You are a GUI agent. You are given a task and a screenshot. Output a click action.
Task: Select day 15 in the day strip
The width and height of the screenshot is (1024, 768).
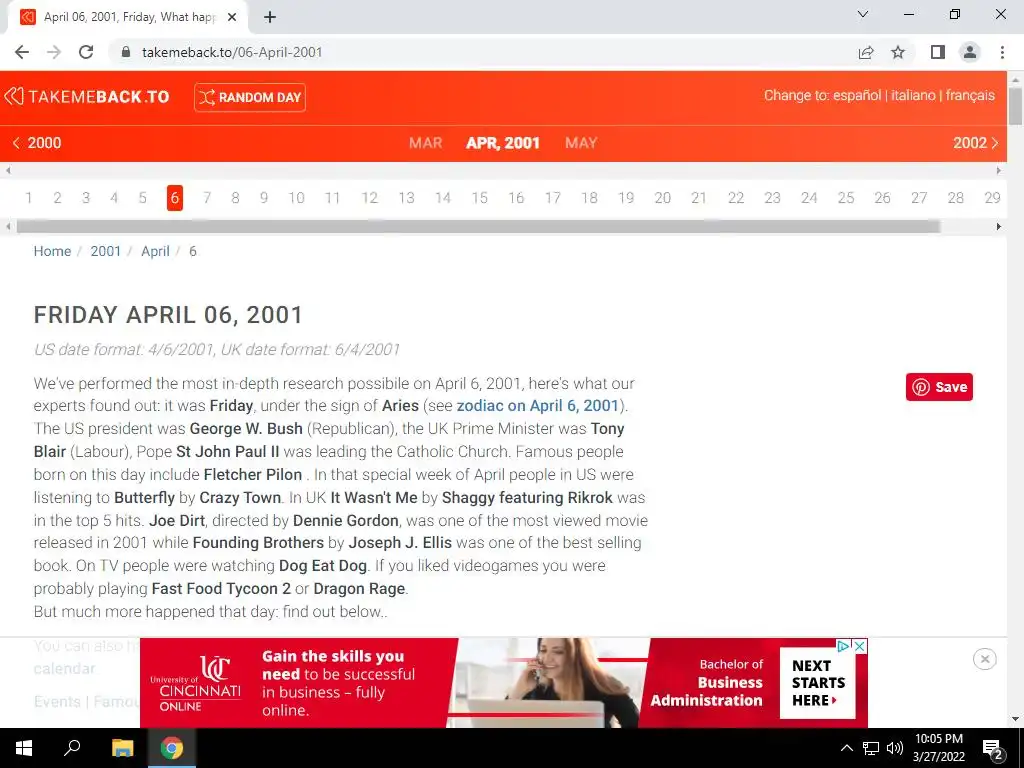coord(480,198)
